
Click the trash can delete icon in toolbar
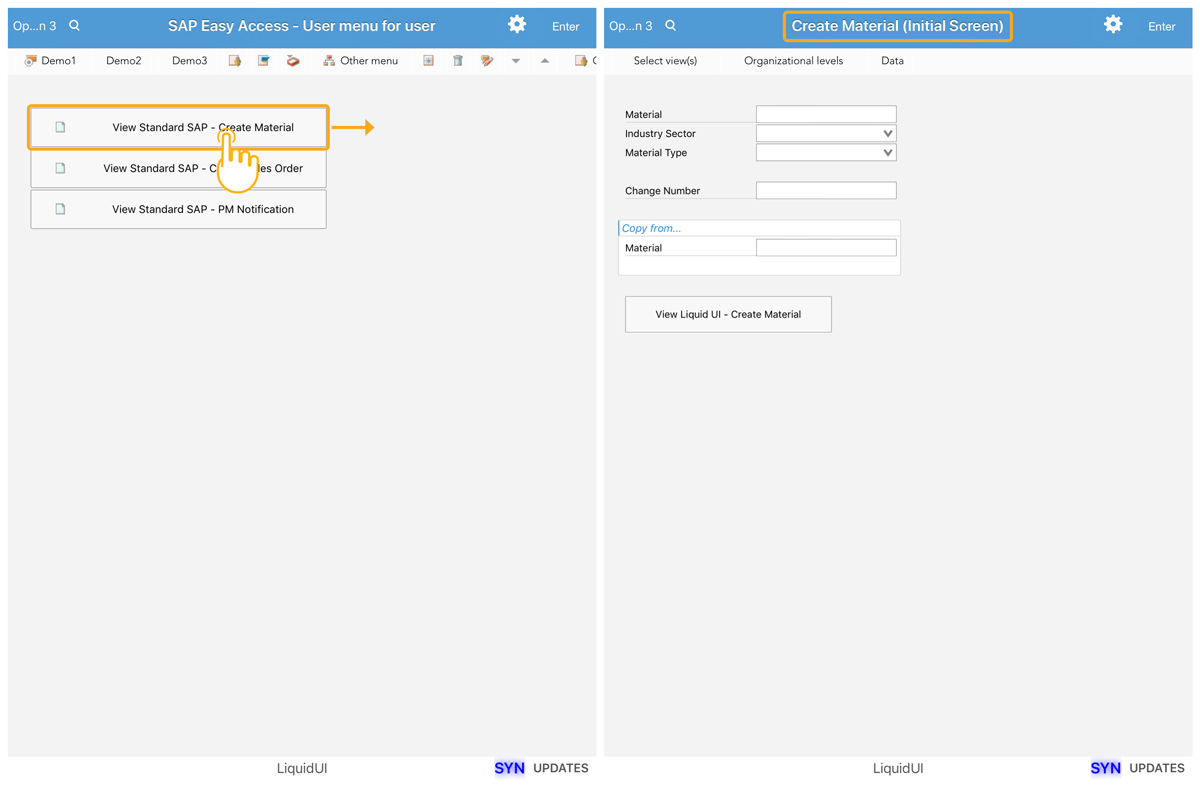(458, 61)
